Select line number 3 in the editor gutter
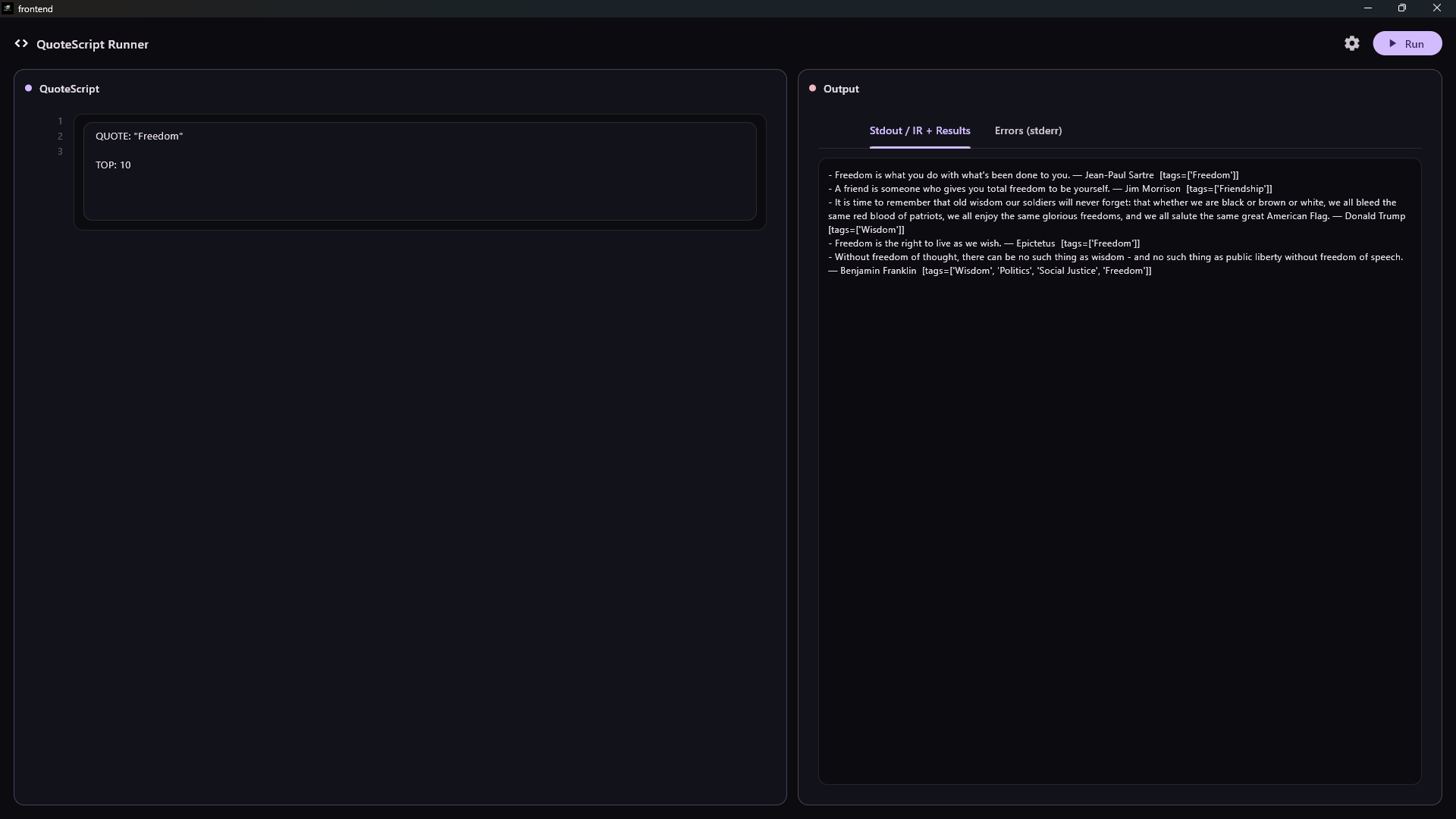 coord(60,152)
